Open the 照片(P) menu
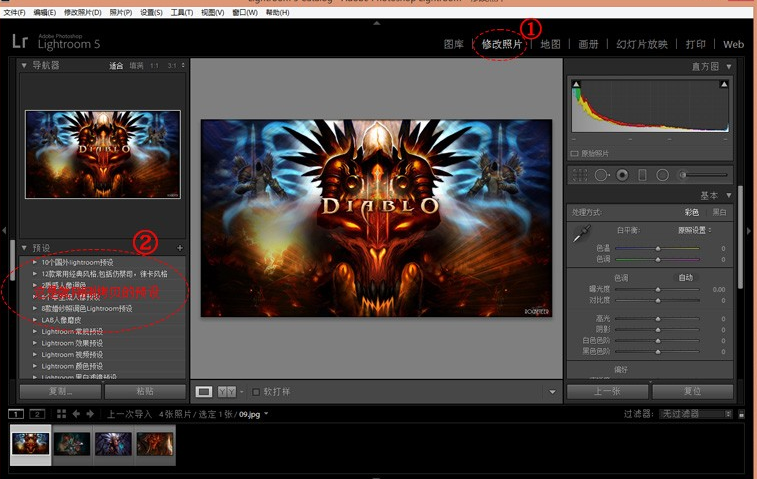757x479 pixels. point(121,13)
